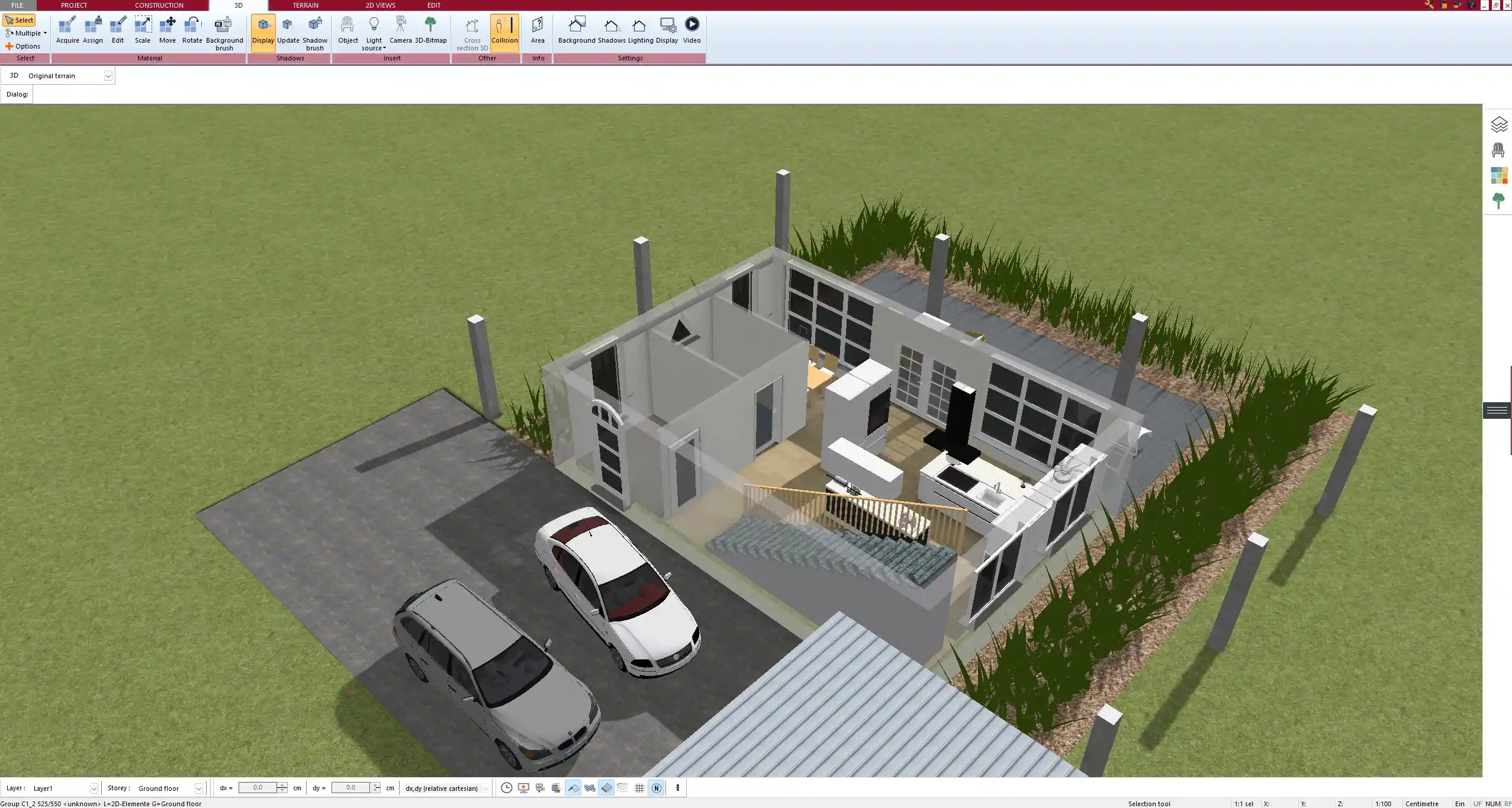Open the plants catalog in the right sidebar
This screenshot has width=1512, height=808.
1498,200
